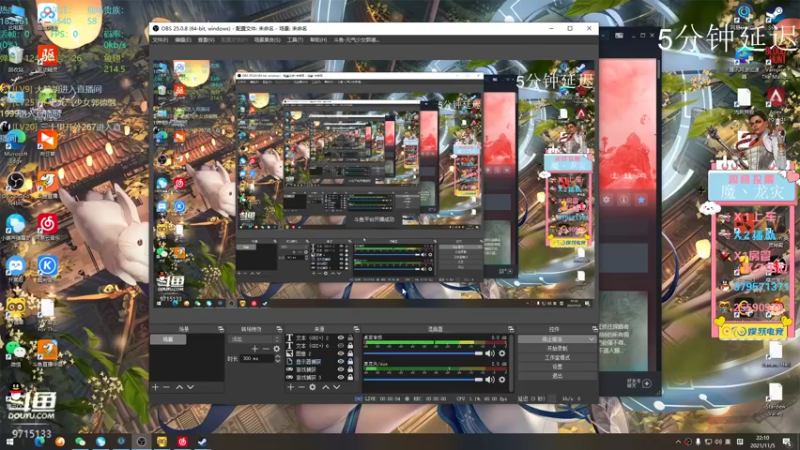Image resolution: width=800 pixels, height=450 pixels.
Task: Pop out the scenes dock panel
Action: [x=220, y=329]
